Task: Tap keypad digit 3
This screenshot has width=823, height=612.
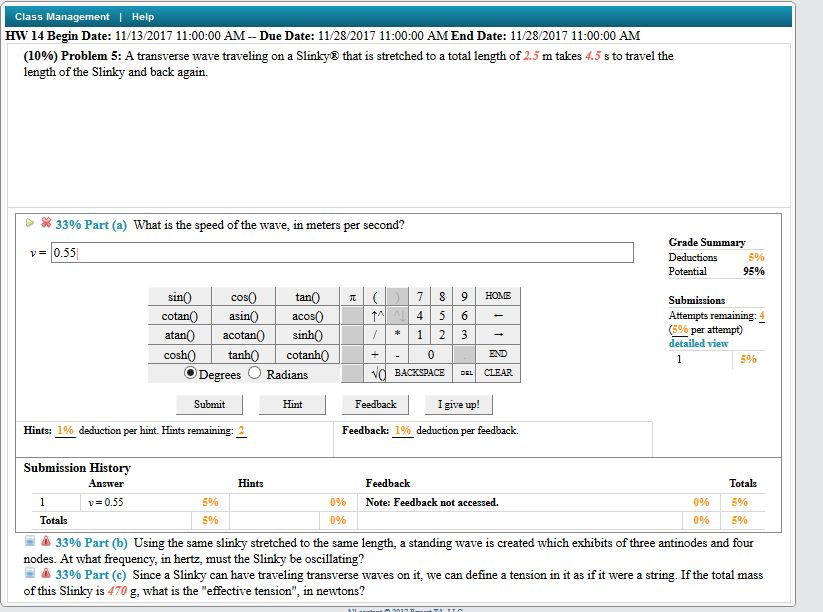Action: point(464,335)
